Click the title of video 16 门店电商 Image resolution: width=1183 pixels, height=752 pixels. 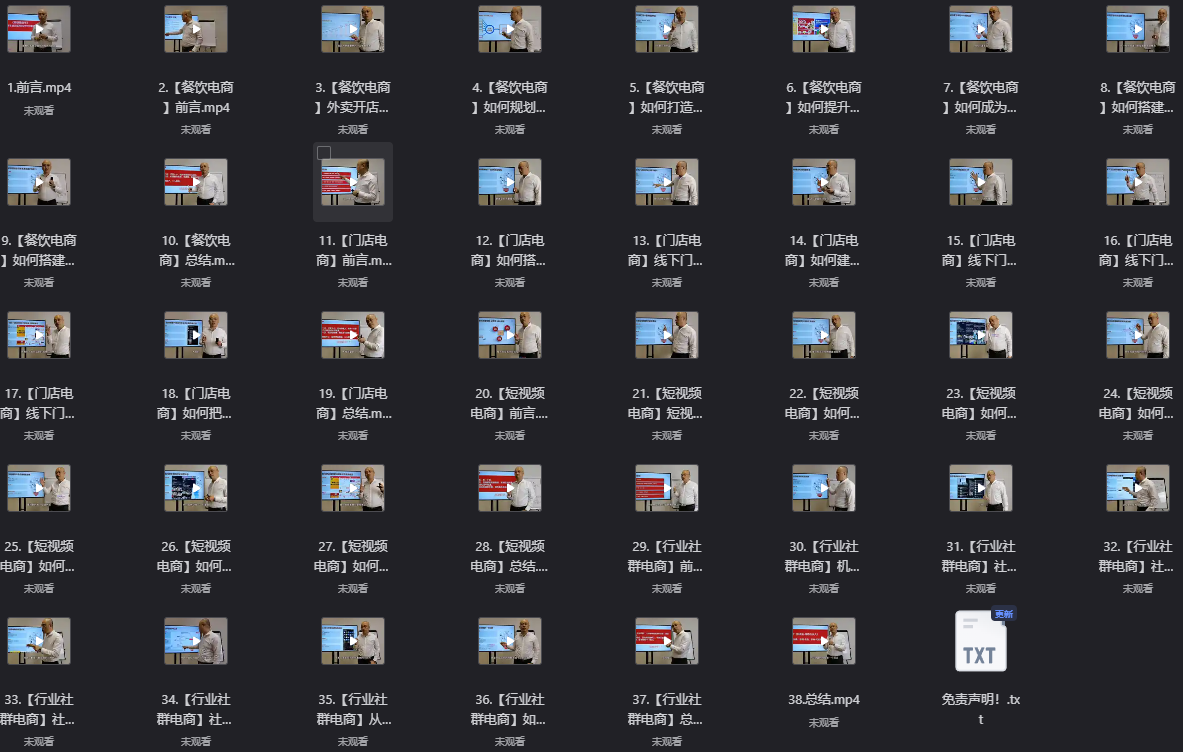(x=1137, y=250)
